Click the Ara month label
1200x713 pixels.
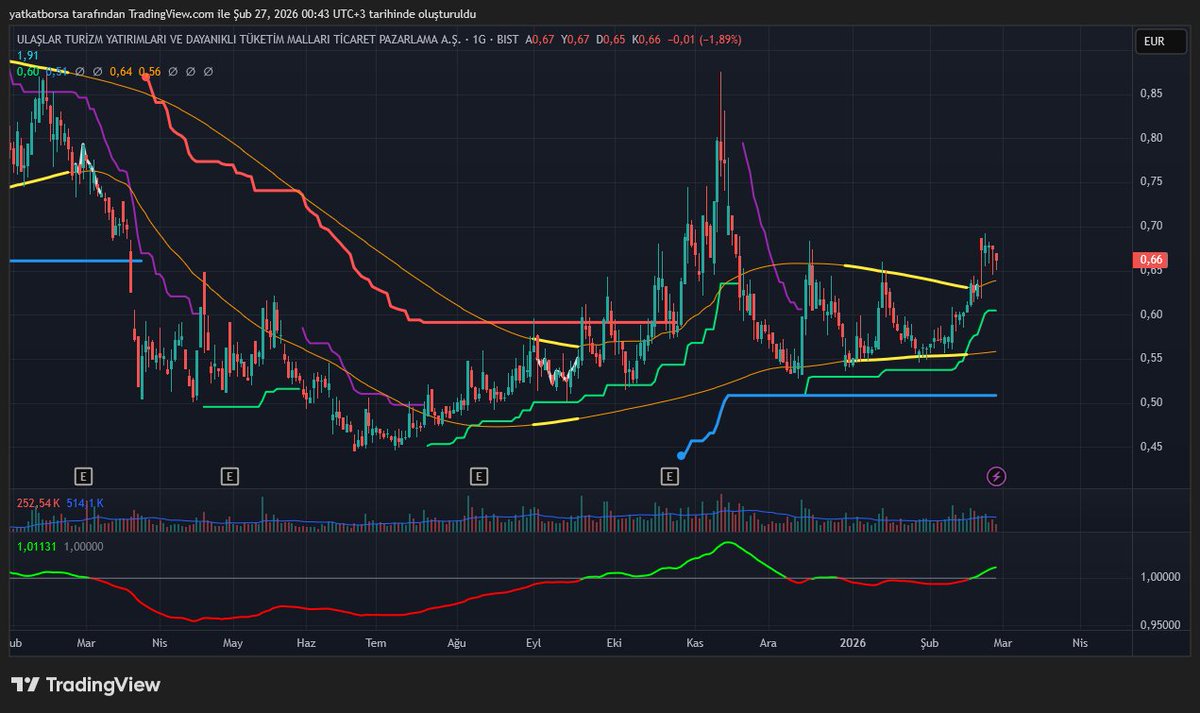(768, 645)
